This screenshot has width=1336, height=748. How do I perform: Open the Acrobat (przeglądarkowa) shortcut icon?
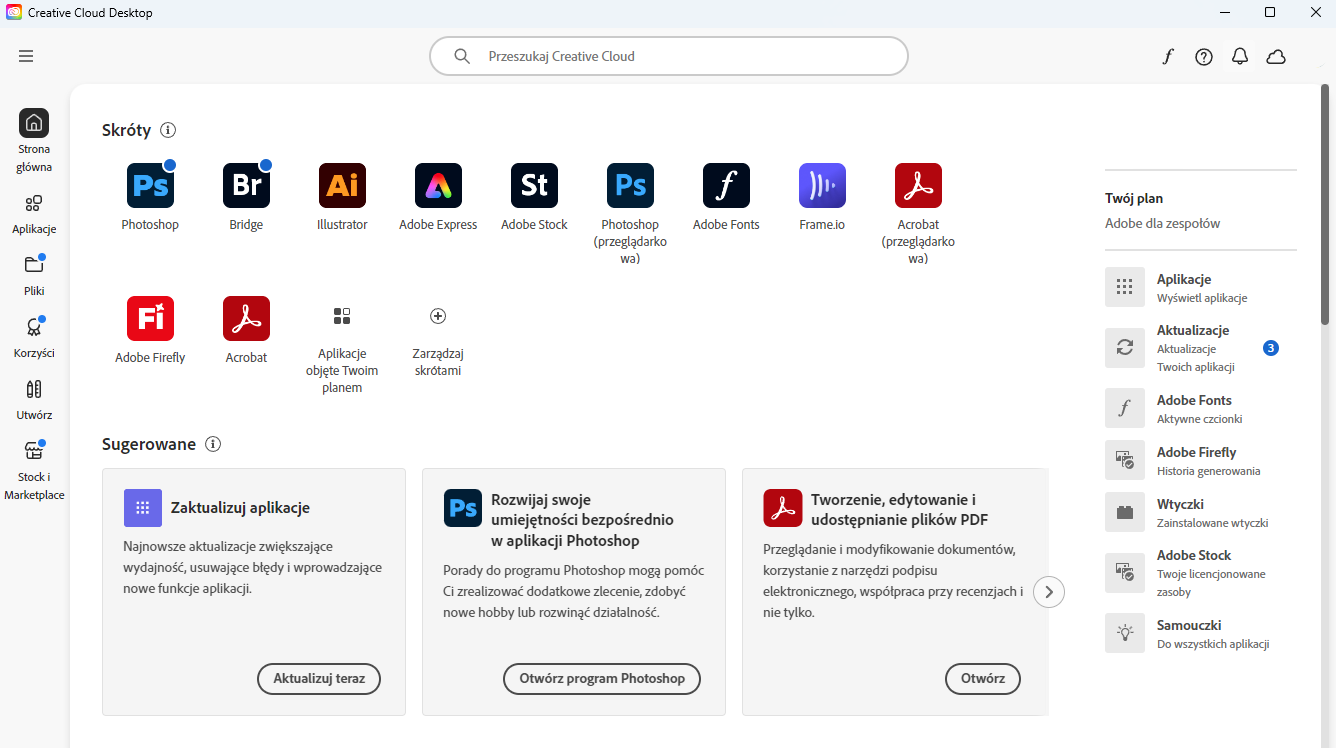[918, 186]
